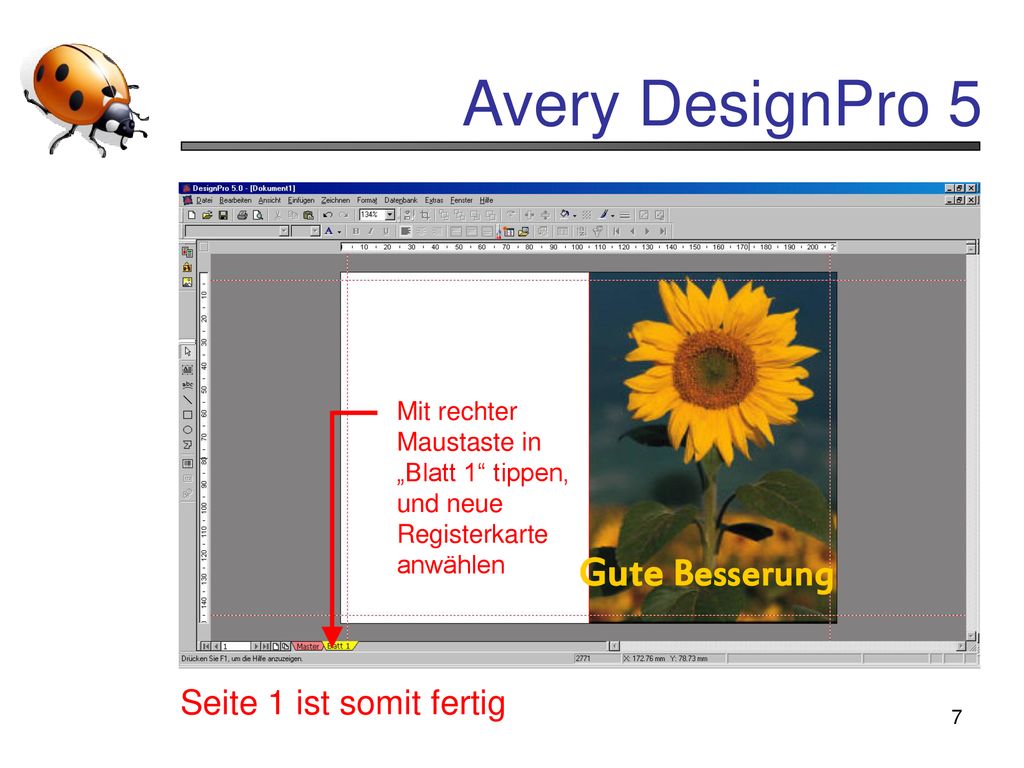This screenshot has height=768, width=1024.
Task: Select the rectangle drawing tool
Action: (x=187, y=415)
